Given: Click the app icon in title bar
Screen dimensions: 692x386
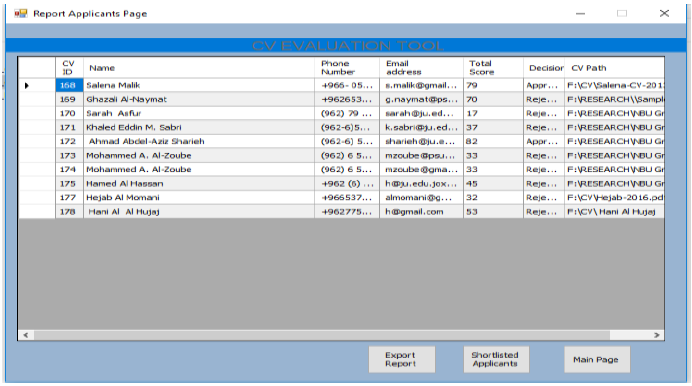Looking at the screenshot, I should [x=20, y=14].
